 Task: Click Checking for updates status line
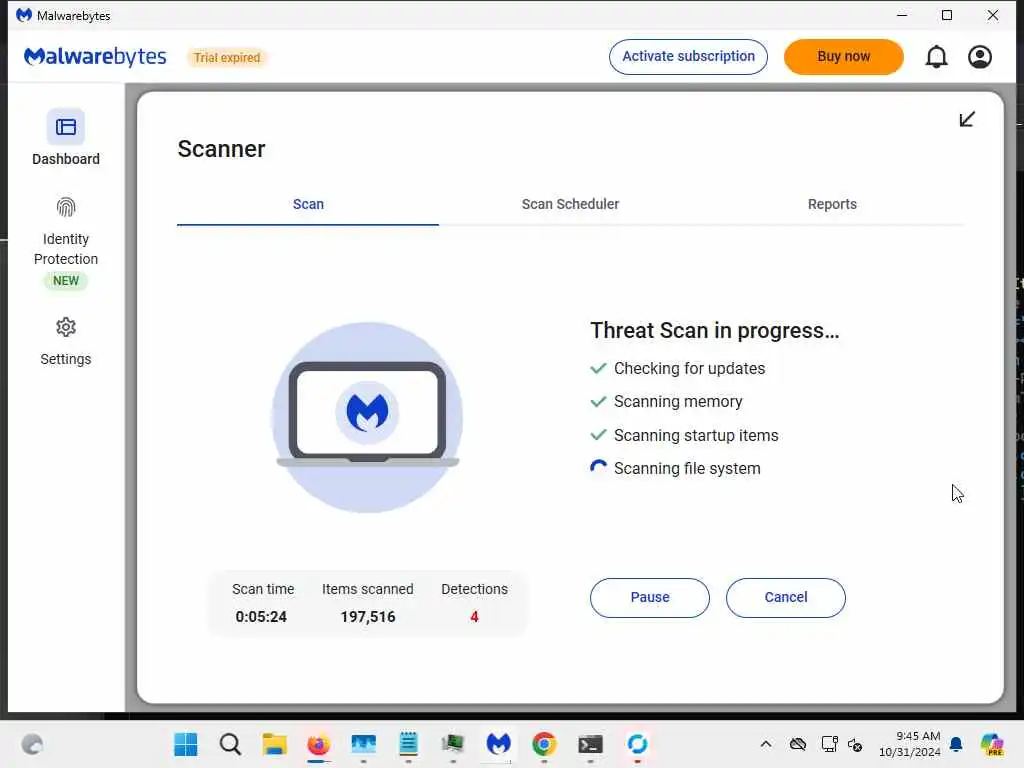pyautogui.click(x=677, y=368)
